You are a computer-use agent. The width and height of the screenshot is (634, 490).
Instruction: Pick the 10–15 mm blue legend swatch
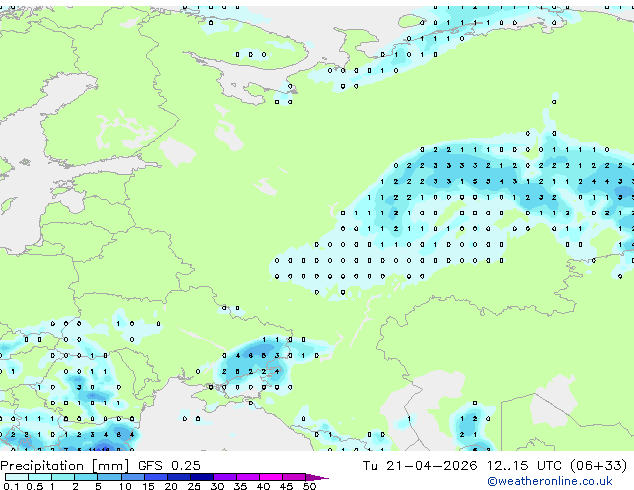point(133,477)
